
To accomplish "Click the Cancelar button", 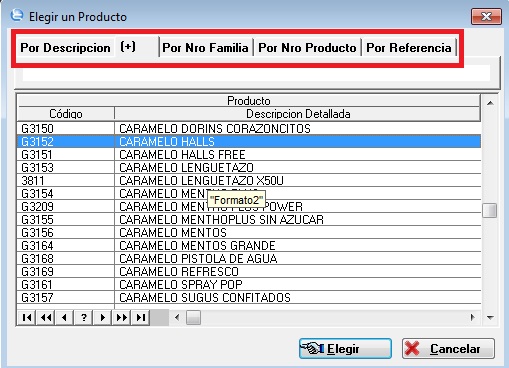I will tap(448, 349).
